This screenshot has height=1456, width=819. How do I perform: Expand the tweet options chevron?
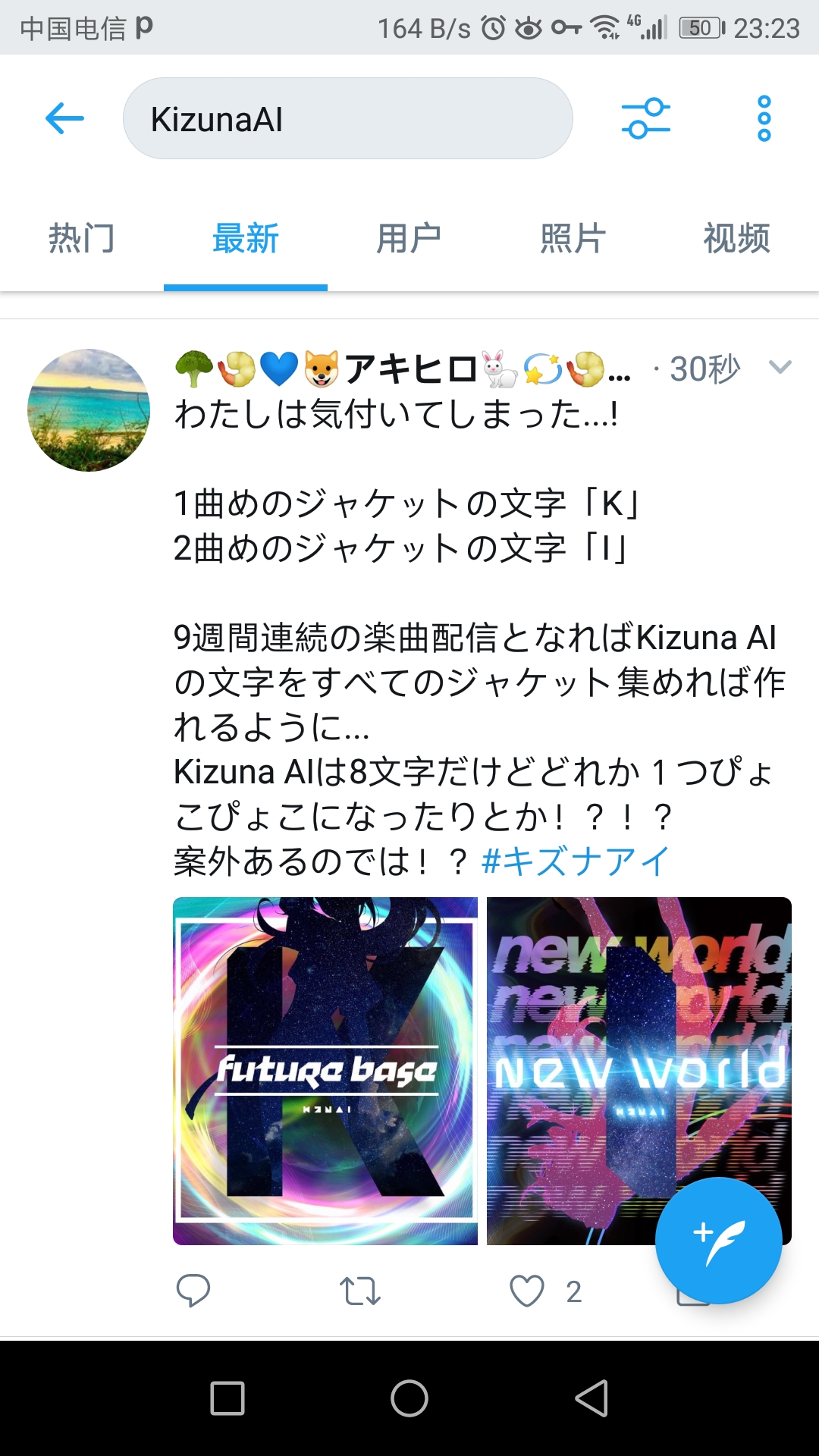(x=780, y=368)
